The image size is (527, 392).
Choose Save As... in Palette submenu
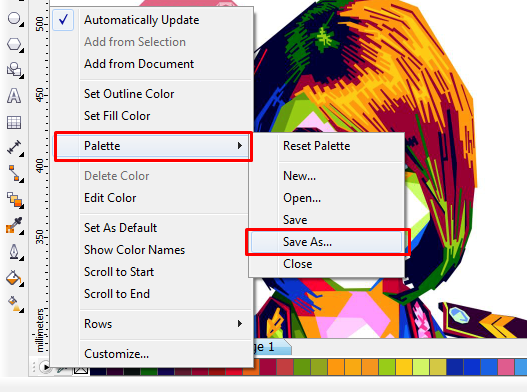(x=327, y=242)
